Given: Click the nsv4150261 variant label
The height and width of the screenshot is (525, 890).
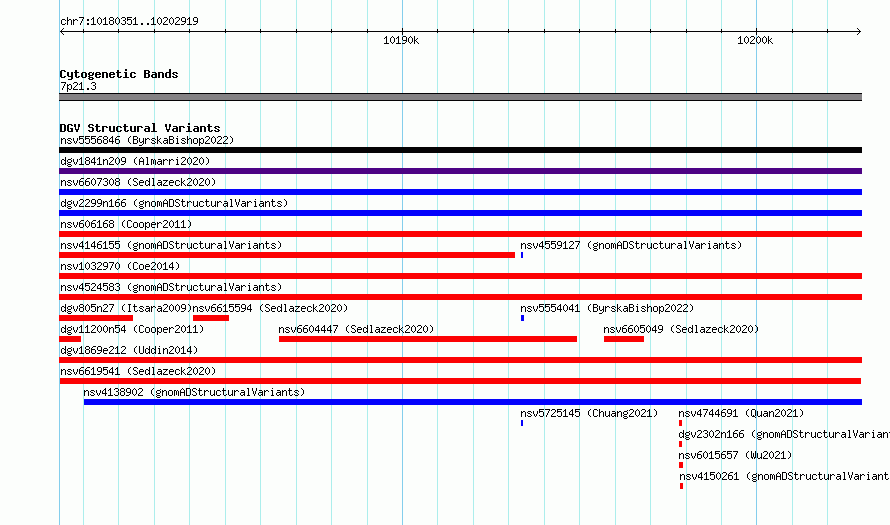Looking at the screenshot, I should [x=784, y=476].
